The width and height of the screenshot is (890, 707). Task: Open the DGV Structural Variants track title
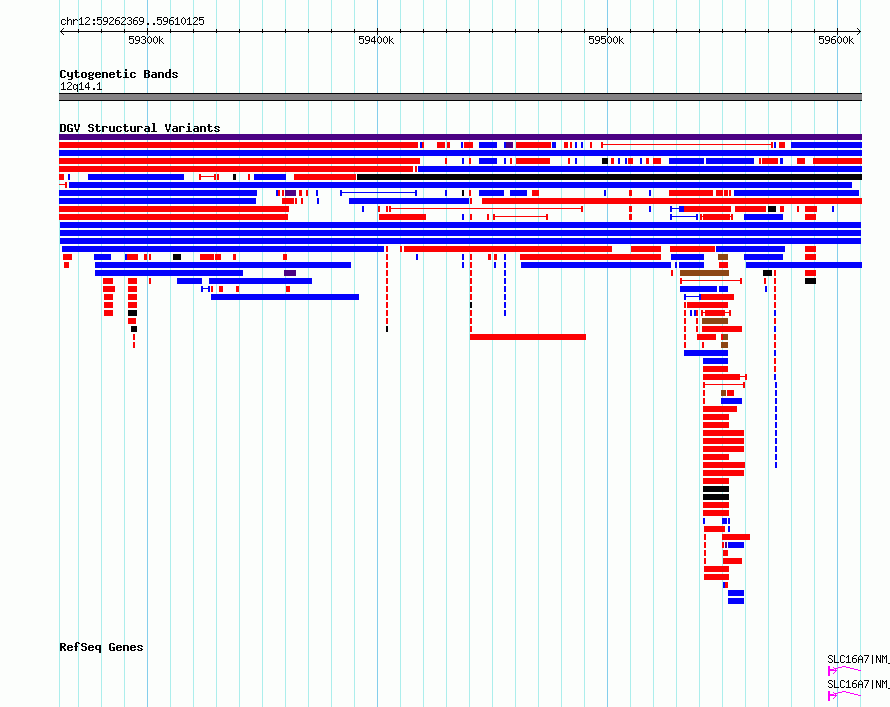tap(140, 128)
